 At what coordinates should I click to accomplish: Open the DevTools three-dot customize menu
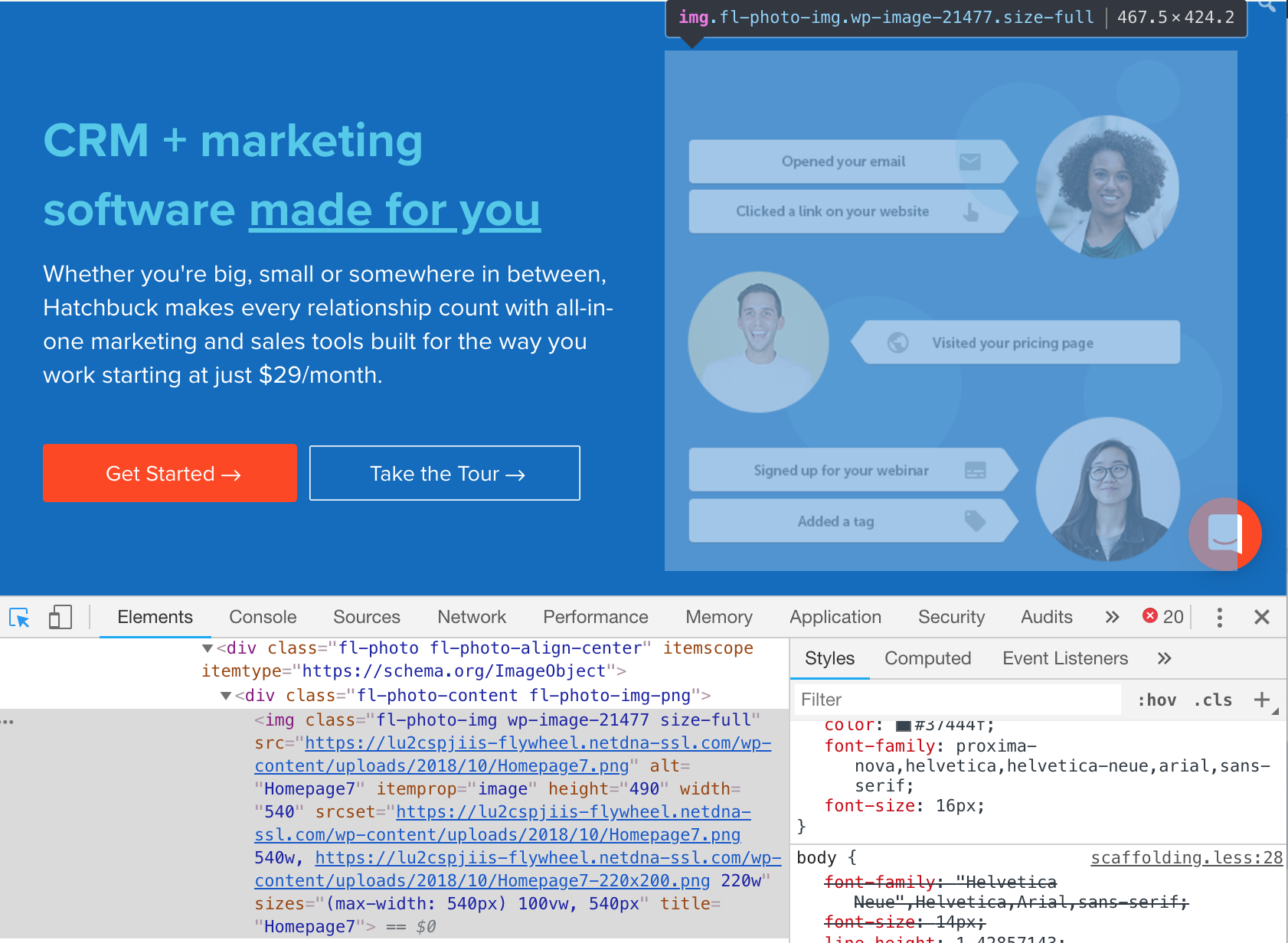tap(1219, 618)
